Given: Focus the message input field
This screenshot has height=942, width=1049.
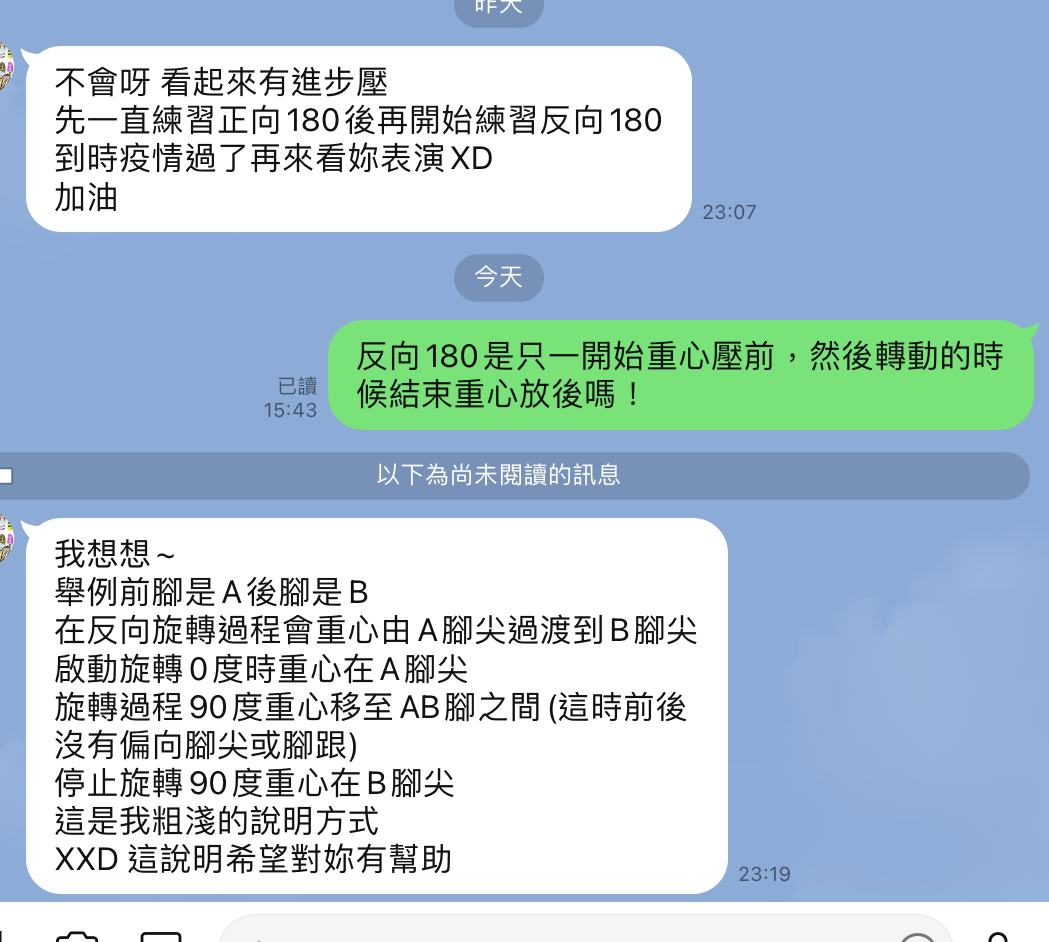Looking at the screenshot, I should click(585, 930).
